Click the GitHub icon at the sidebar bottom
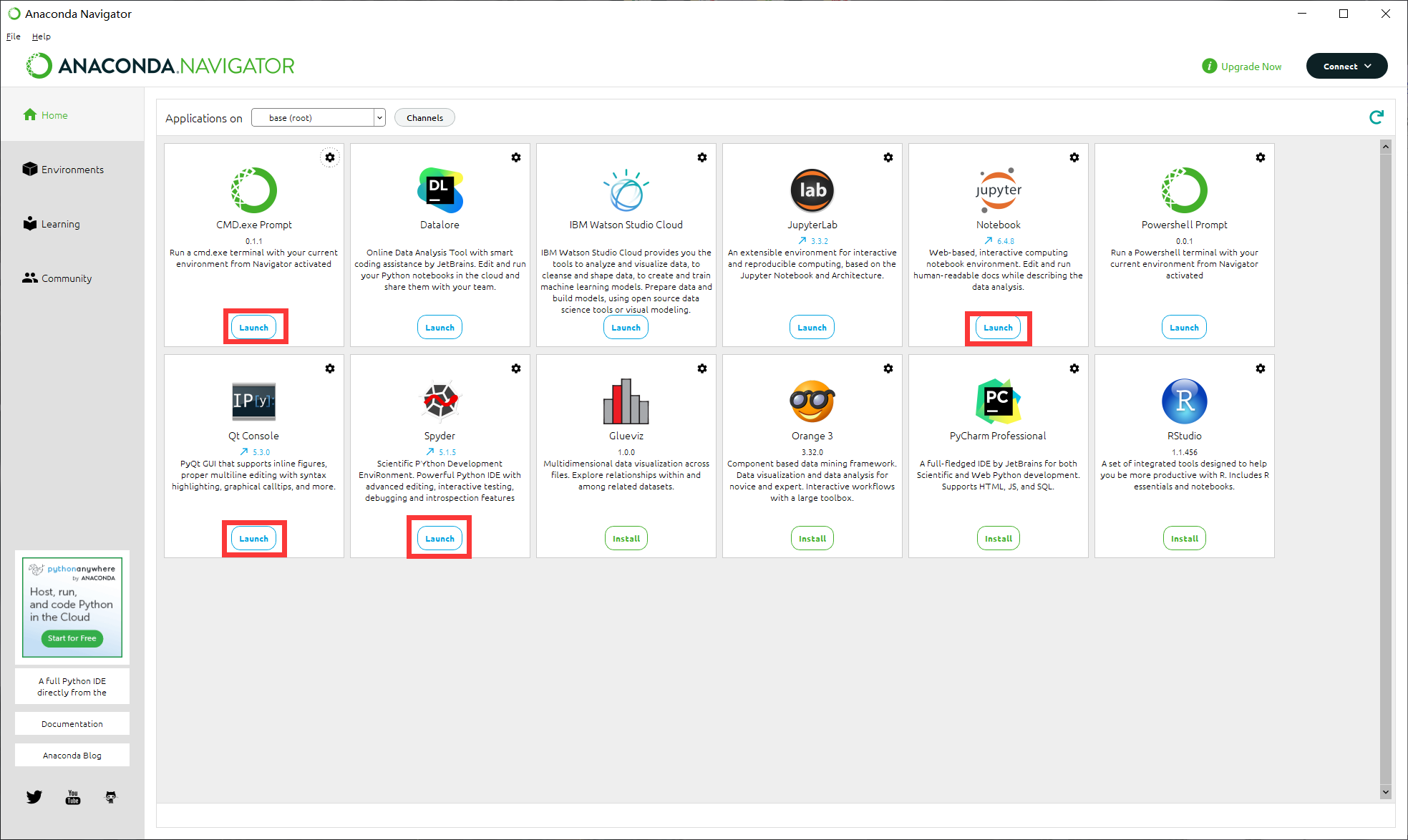The image size is (1408, 840). click(110, 797)
